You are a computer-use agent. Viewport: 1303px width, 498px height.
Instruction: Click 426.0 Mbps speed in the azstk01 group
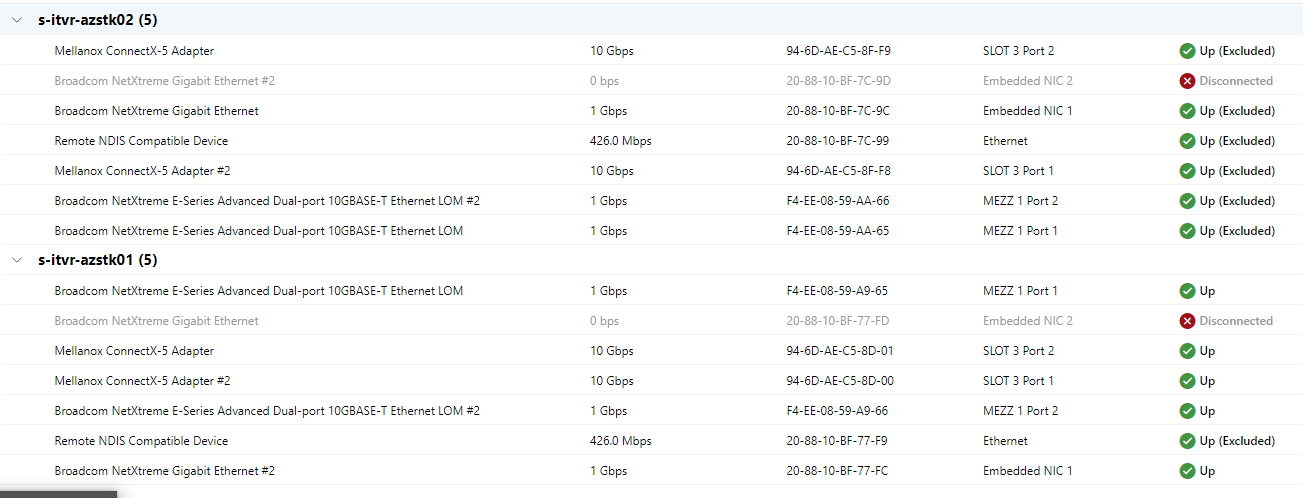(x=620, y=441)
